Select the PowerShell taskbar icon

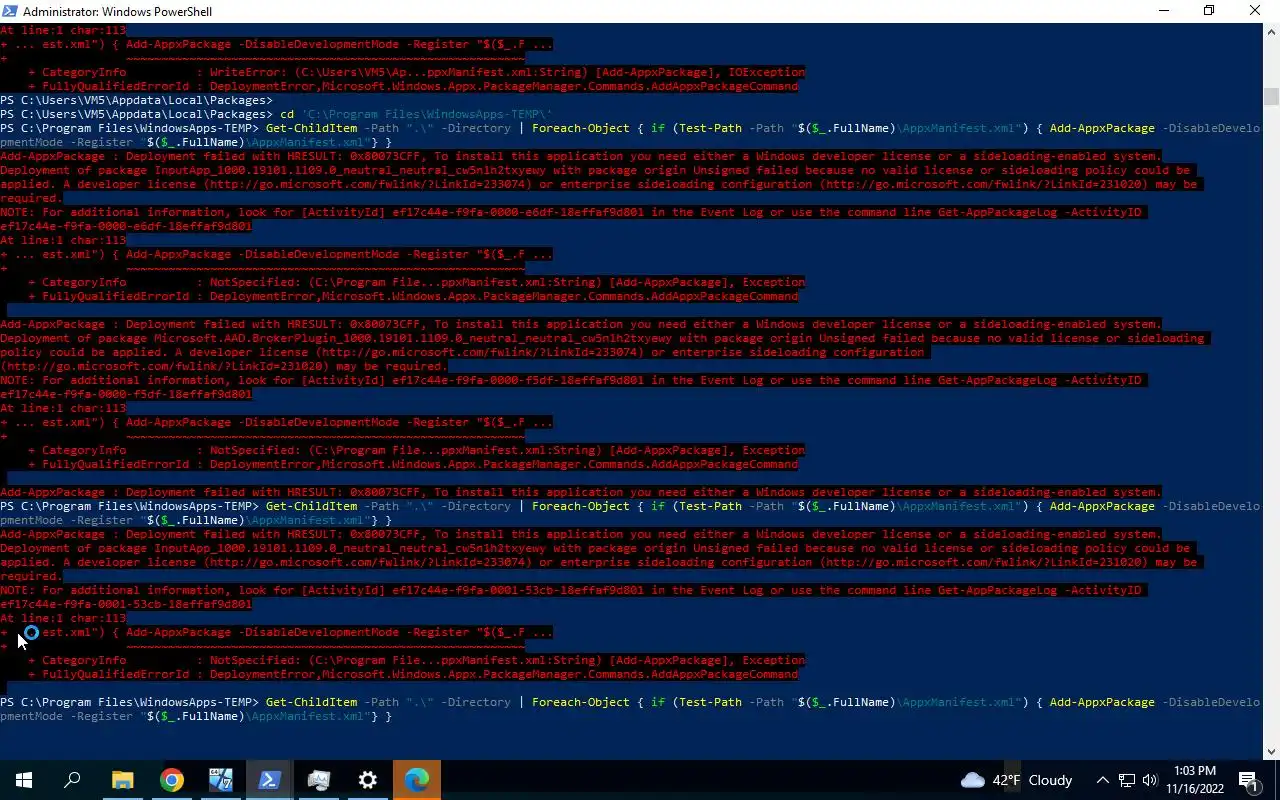coord(270,780)
